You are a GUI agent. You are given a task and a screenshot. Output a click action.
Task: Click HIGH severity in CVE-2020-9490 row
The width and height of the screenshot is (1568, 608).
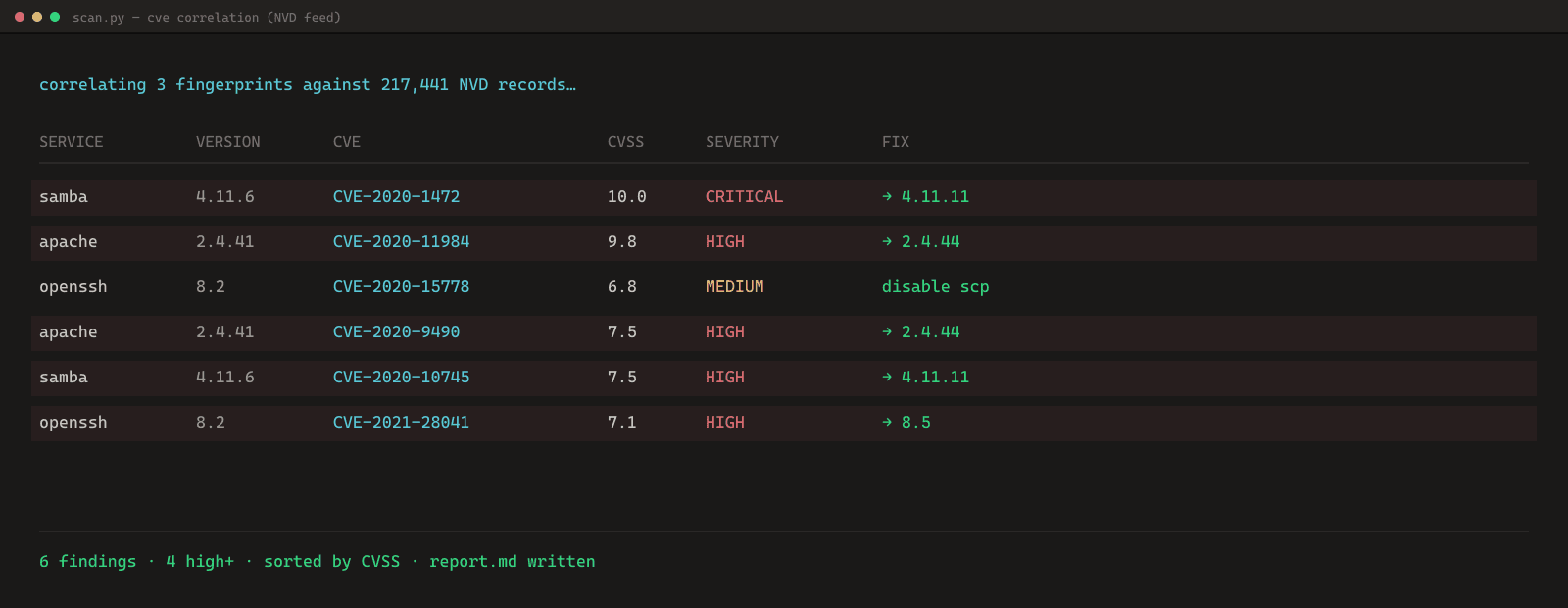pyautogui.click(x=725, y=332)
